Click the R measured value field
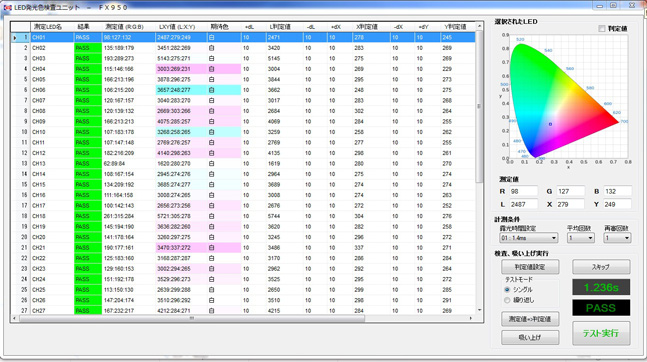The height and width of the screenshot is (362, 647). pos(523,192)
